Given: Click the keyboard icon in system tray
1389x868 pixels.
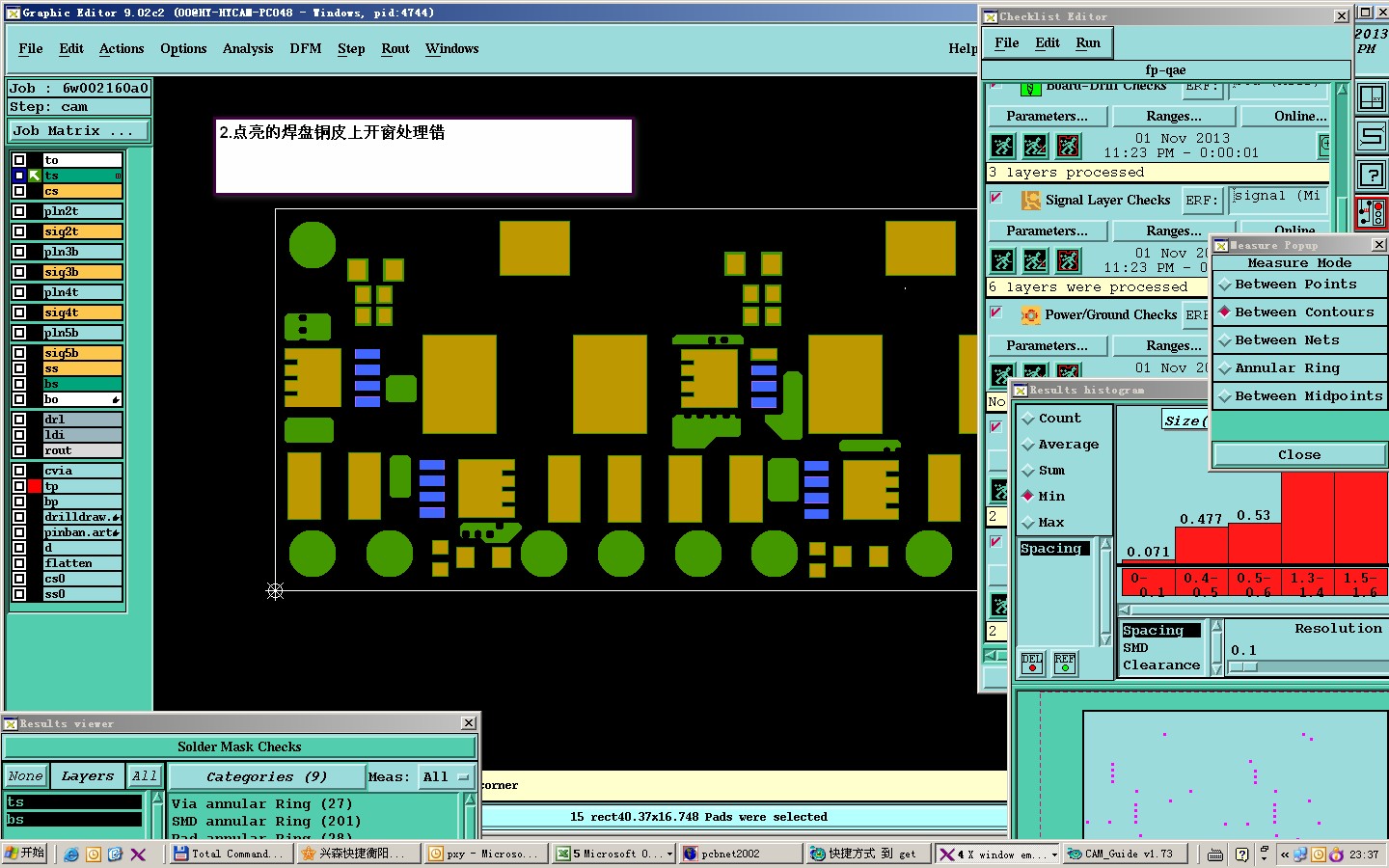Looking at the screenshot, I should (1215, 854).
